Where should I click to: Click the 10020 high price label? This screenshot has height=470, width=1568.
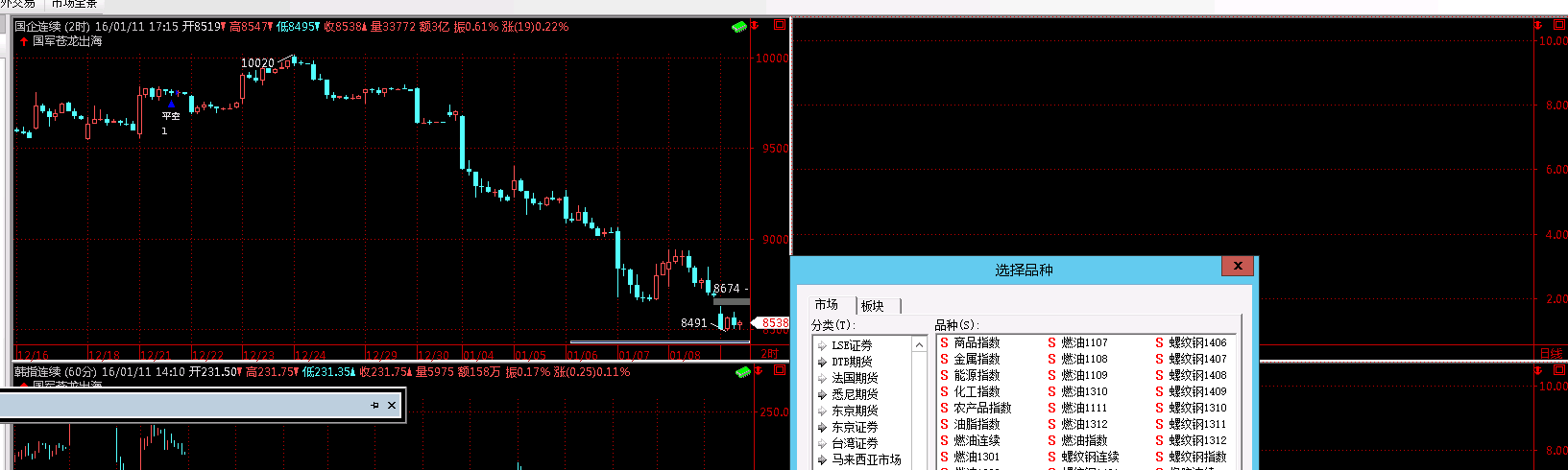(257, 63)
